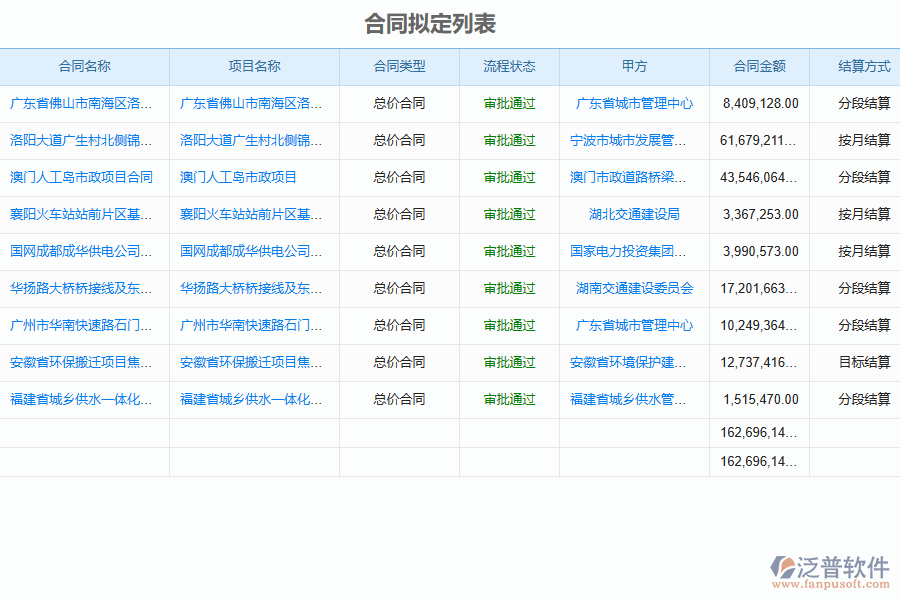Open project link 澳门人工岛市政项目
The image size is (900, 600).
point(239,178)
